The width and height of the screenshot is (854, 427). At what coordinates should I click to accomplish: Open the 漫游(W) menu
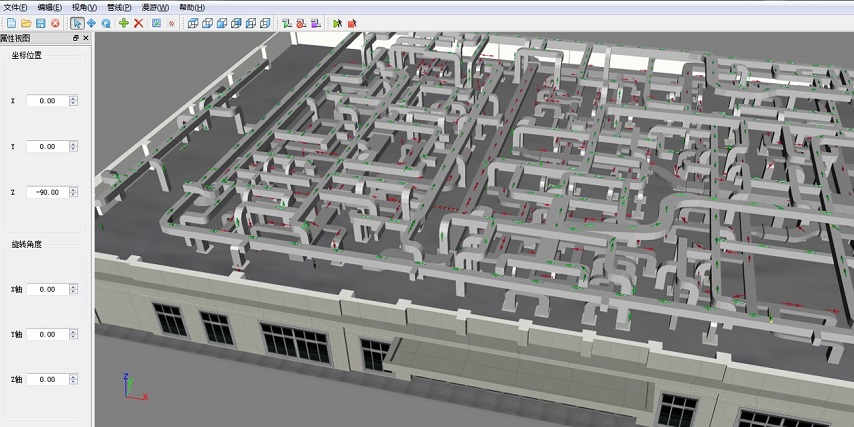click(x=155, y=7)
